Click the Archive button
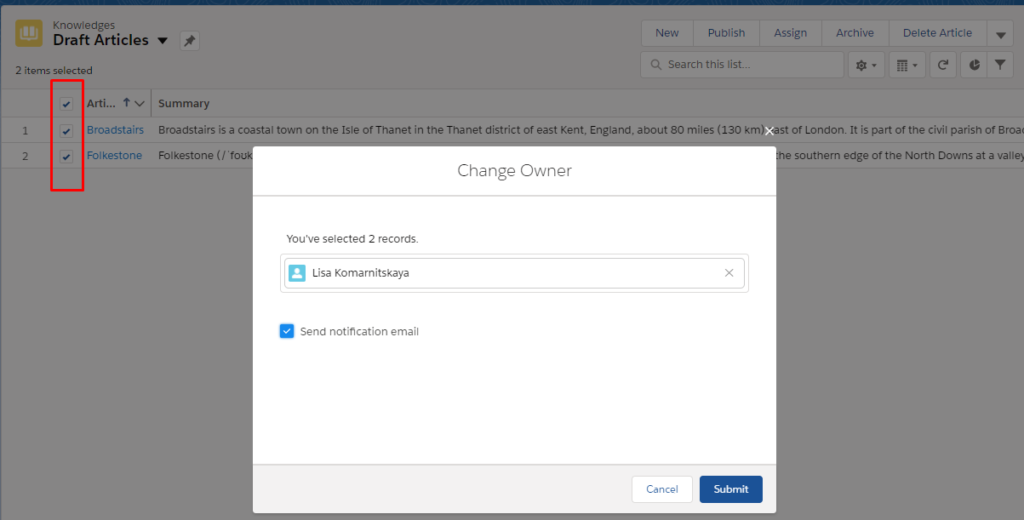Viewport: 1024px width, 520px height. (x=855, y=33)
